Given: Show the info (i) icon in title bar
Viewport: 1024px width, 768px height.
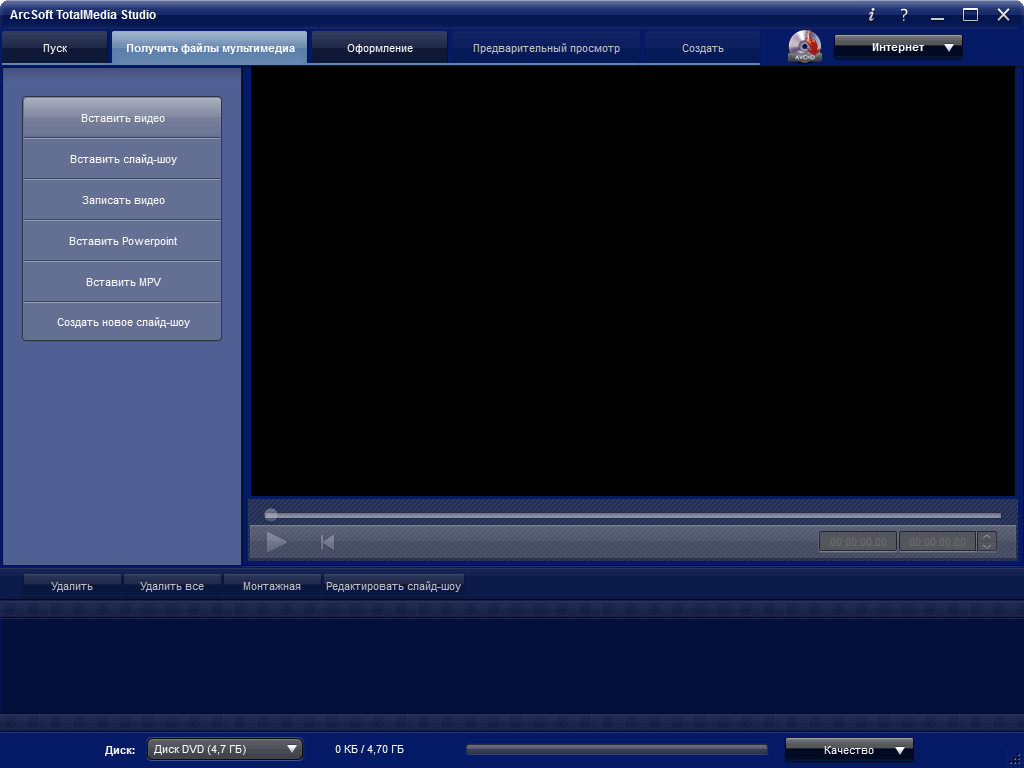Looking at the screenshot, I should point(871,15).
